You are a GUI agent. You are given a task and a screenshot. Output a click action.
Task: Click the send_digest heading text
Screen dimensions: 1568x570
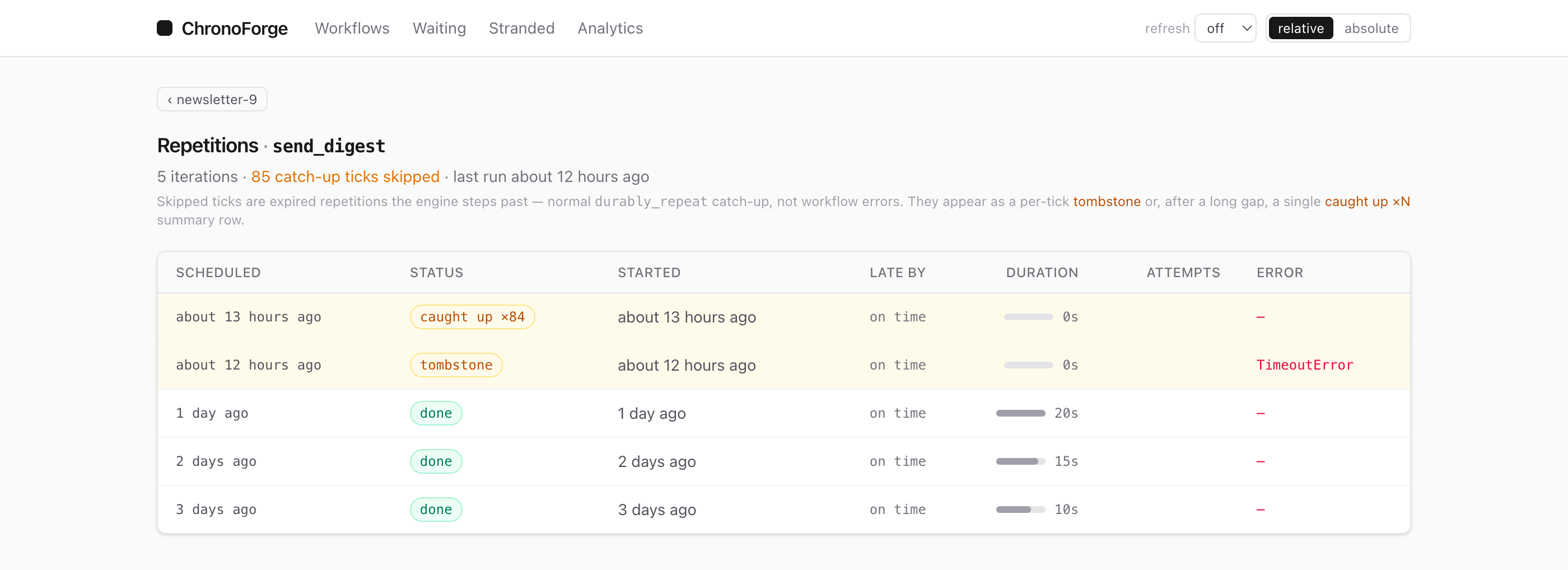coord(329,146)
